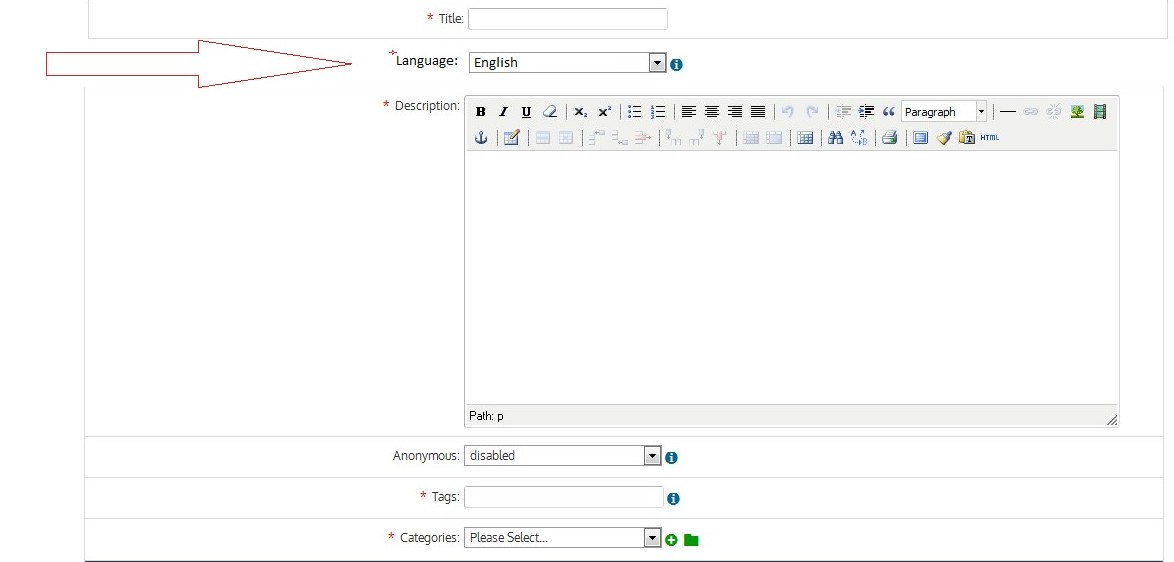The image size is (1174, 562).
Task: Click the blockquote icon
Action: click(888, 112)
